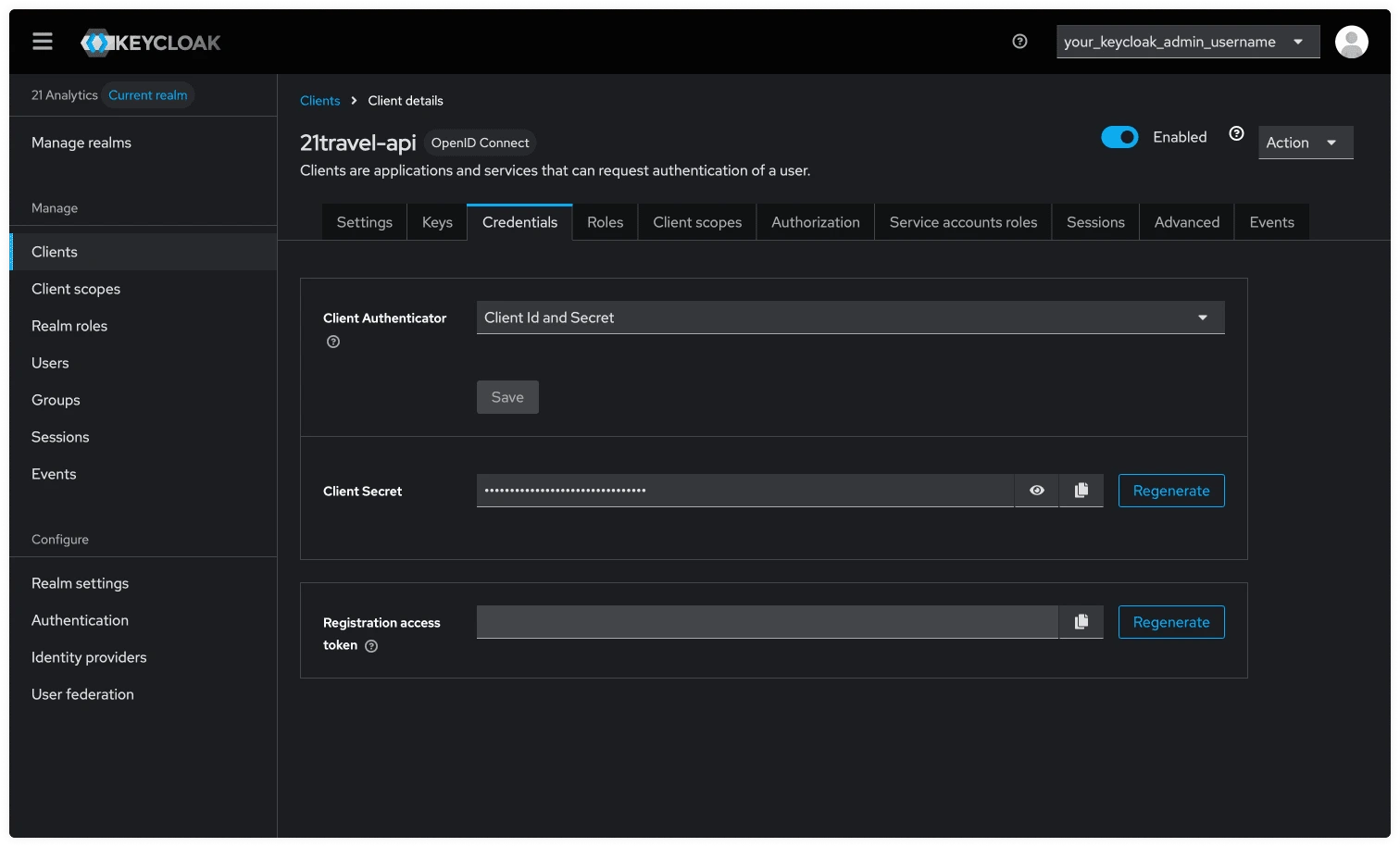Reveal the Client Secret with eye icon

tap(1037, 491)
